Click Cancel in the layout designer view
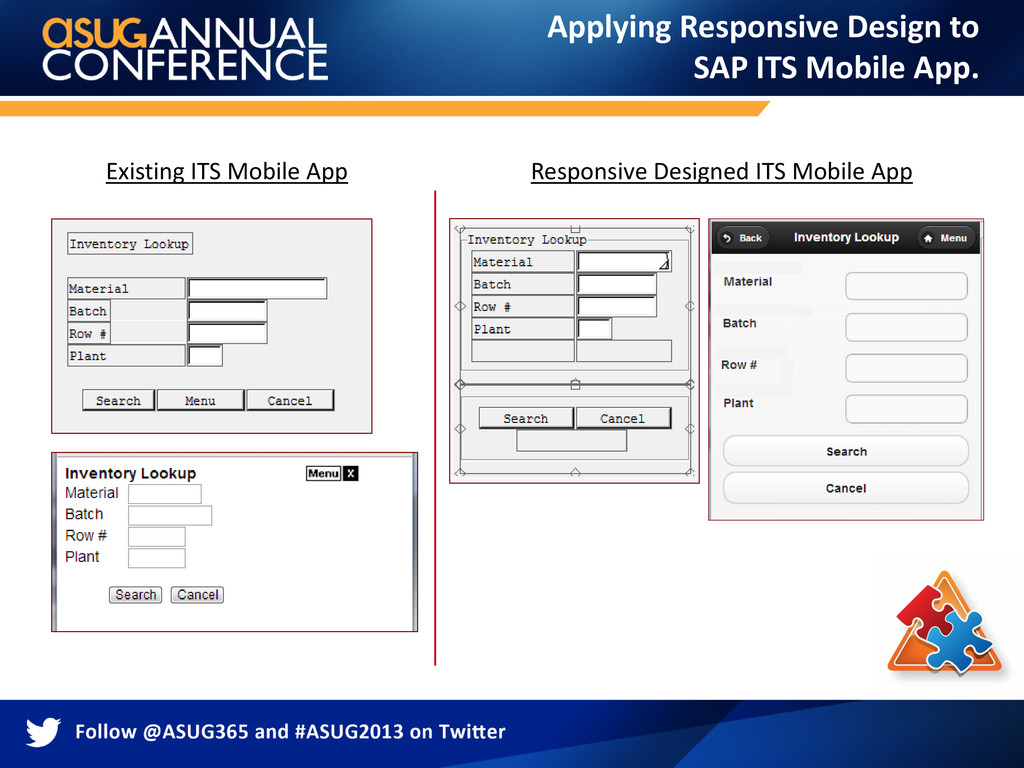This screenshot has width=1024, height=768. click(x=622, y=418)
